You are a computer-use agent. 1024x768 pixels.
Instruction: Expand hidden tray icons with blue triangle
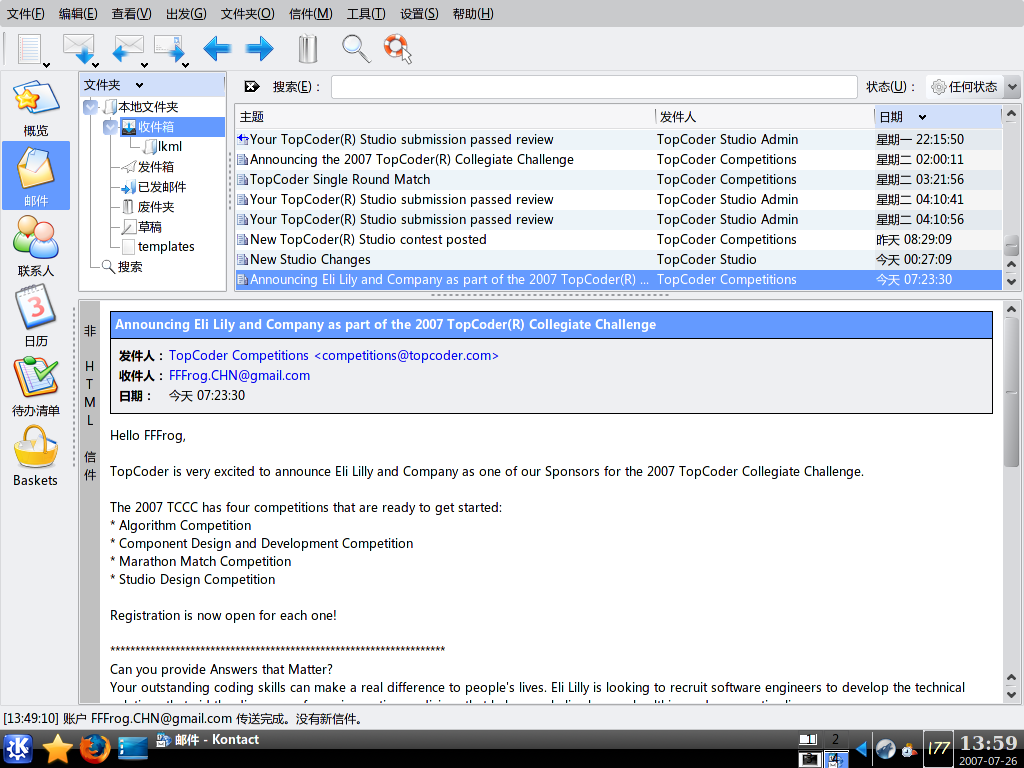click(861, 748)
